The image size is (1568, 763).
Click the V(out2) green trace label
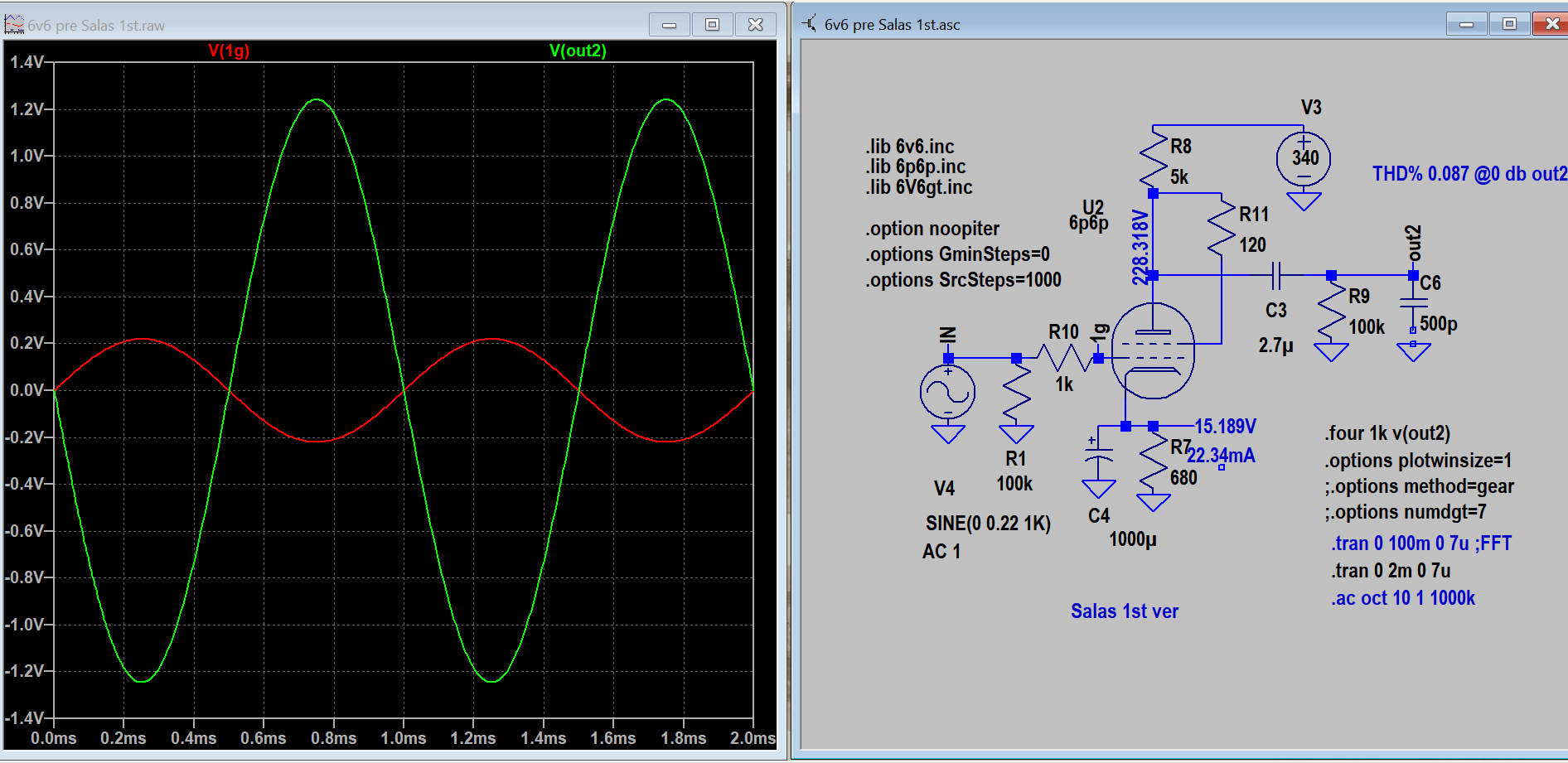click(x=578, y=51)
